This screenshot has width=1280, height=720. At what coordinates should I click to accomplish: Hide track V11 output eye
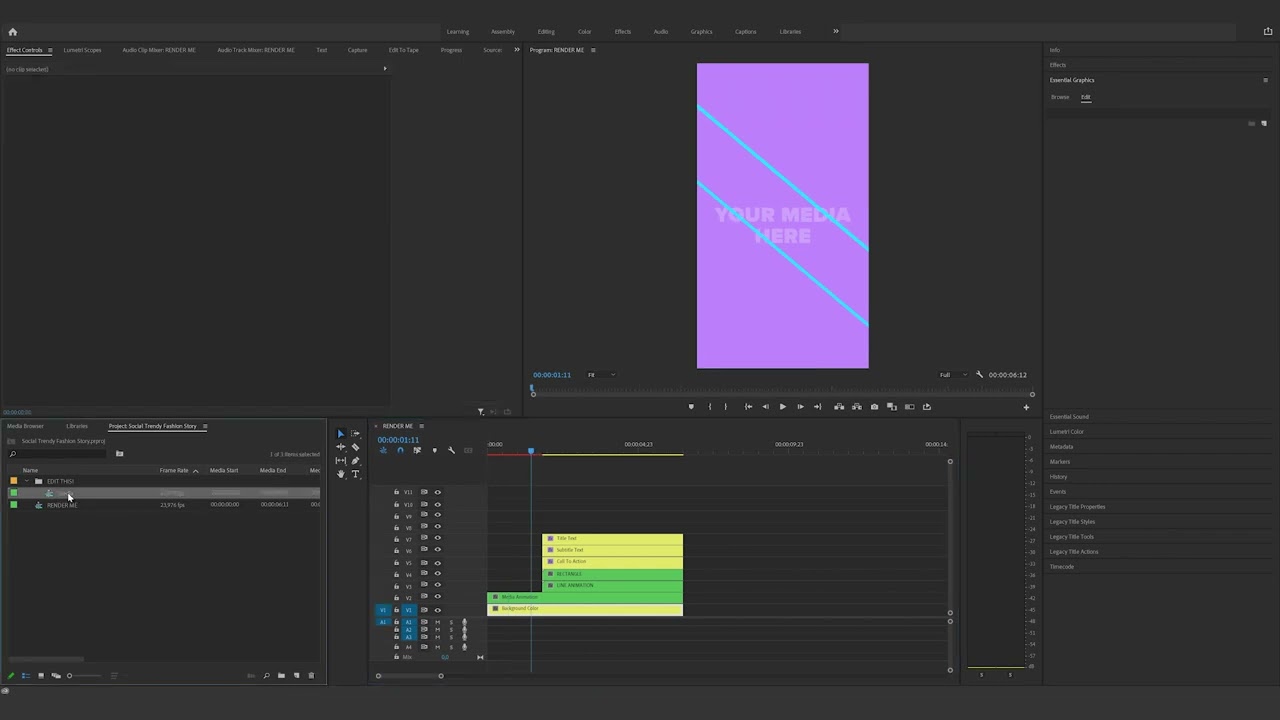pos(437,492)
